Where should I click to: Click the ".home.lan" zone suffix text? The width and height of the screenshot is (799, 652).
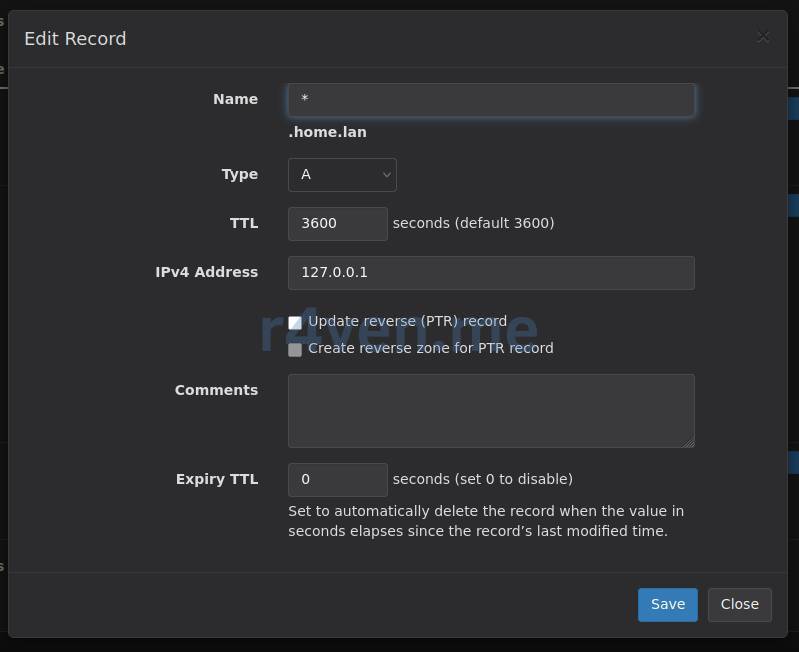[327, 132]
